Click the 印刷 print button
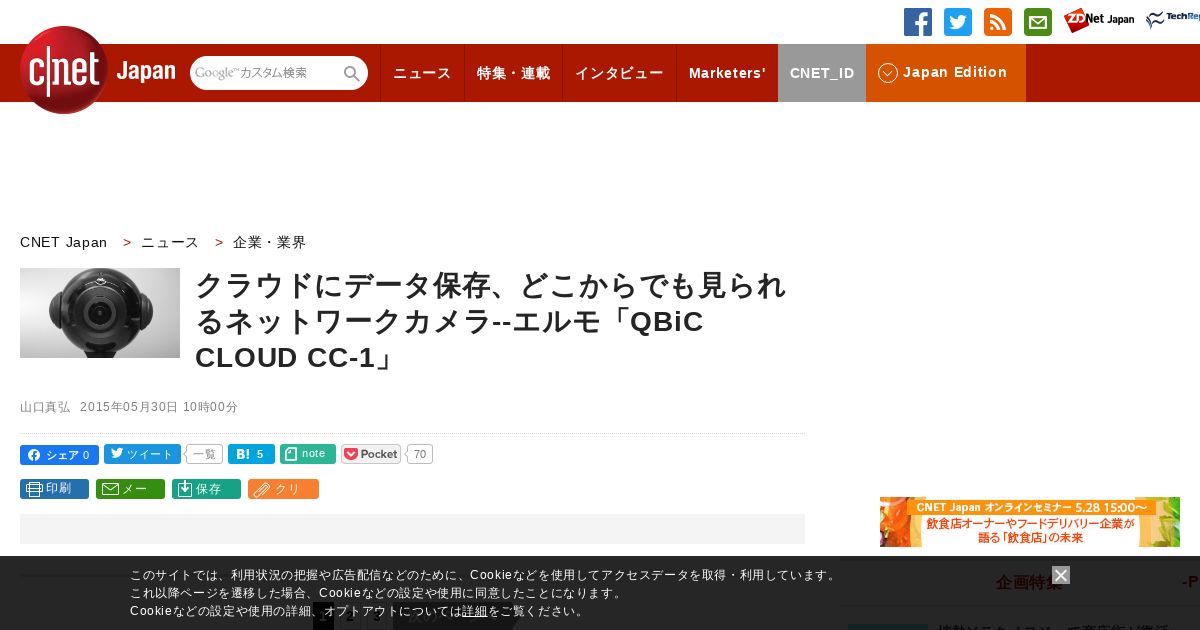The height and width of the screenshot is (630, 1200). tap(54, 489)
